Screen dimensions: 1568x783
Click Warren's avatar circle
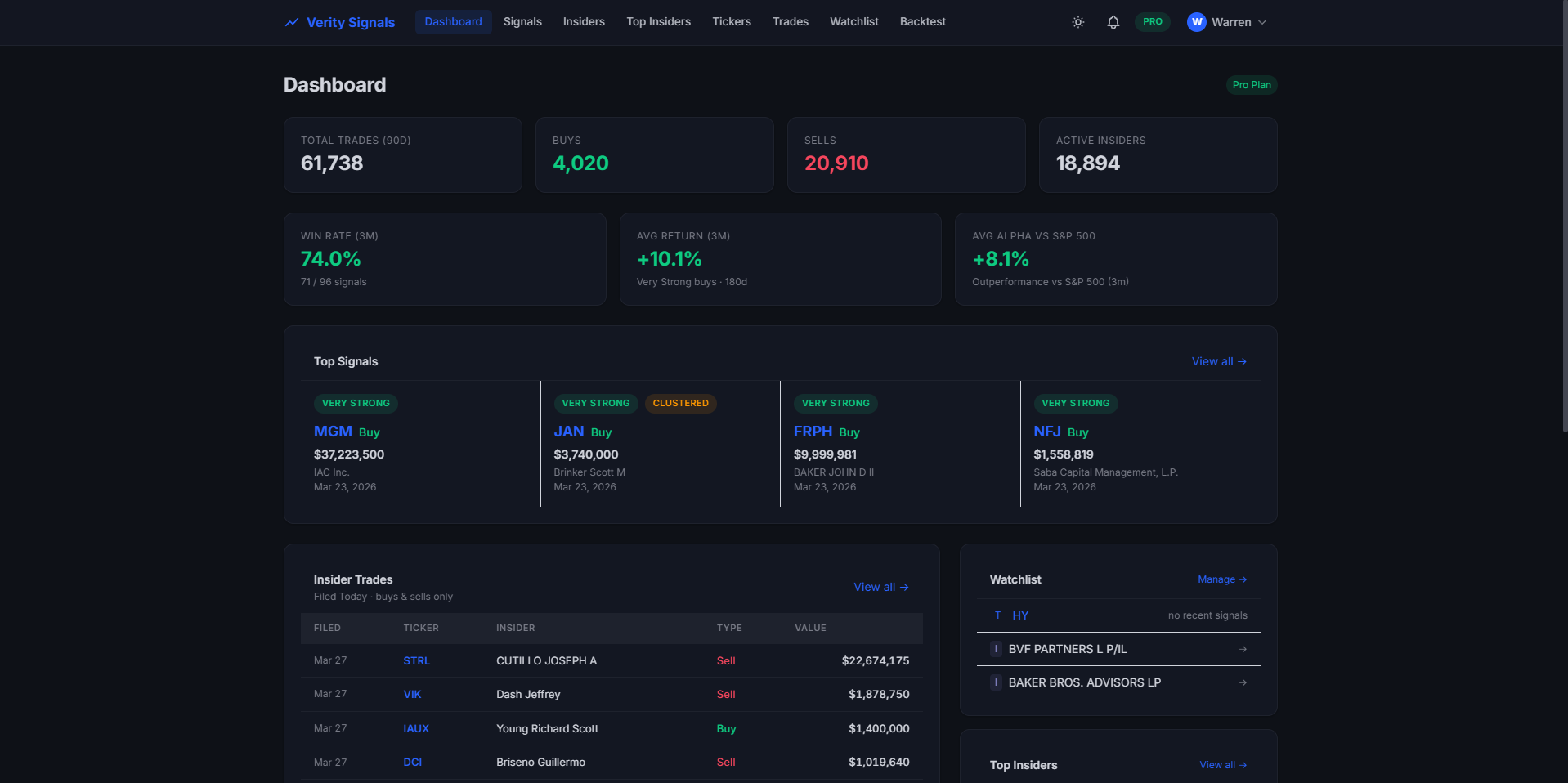point(1196,22)
